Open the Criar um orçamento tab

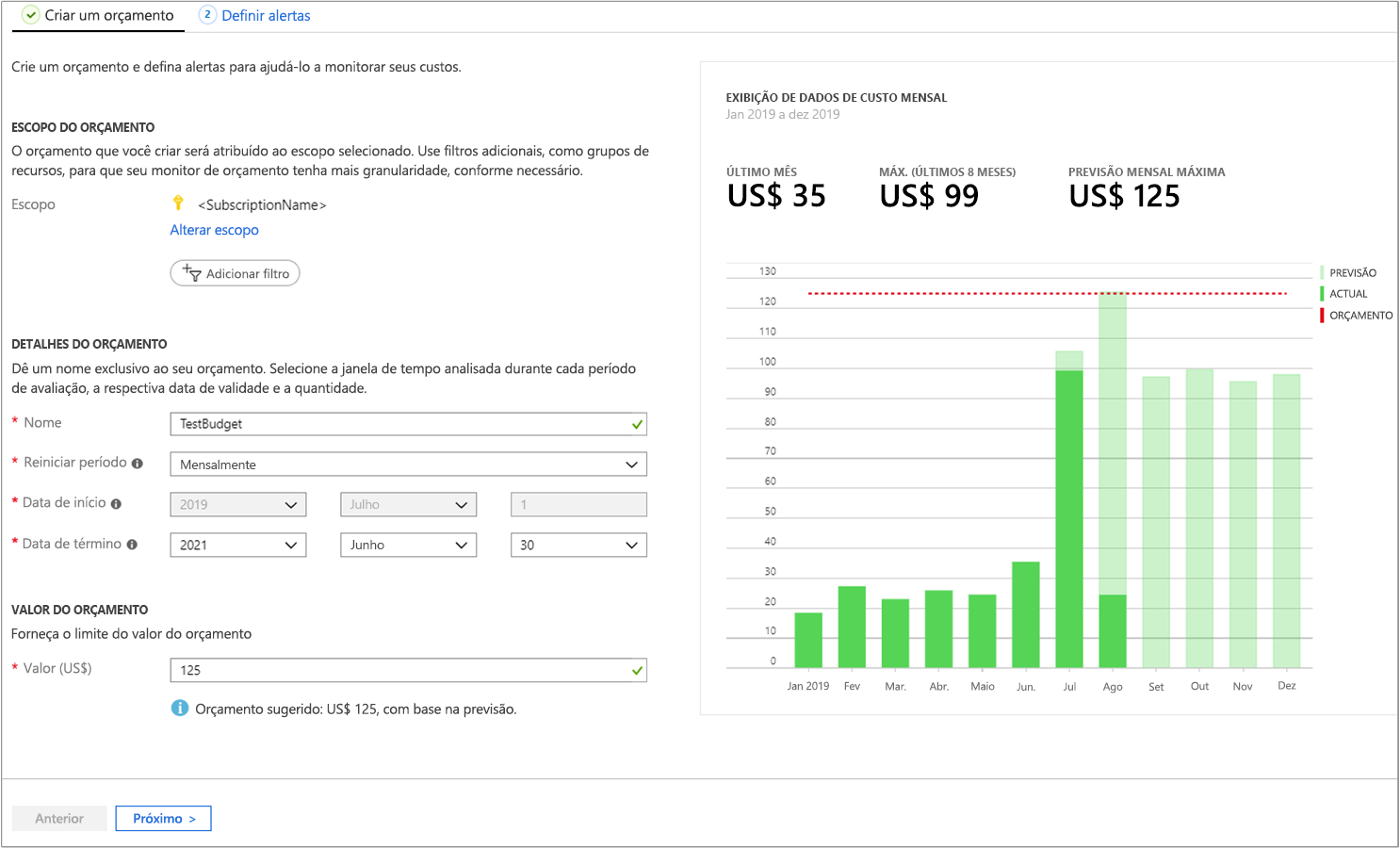pyautogui.click(x=98, y=16)
